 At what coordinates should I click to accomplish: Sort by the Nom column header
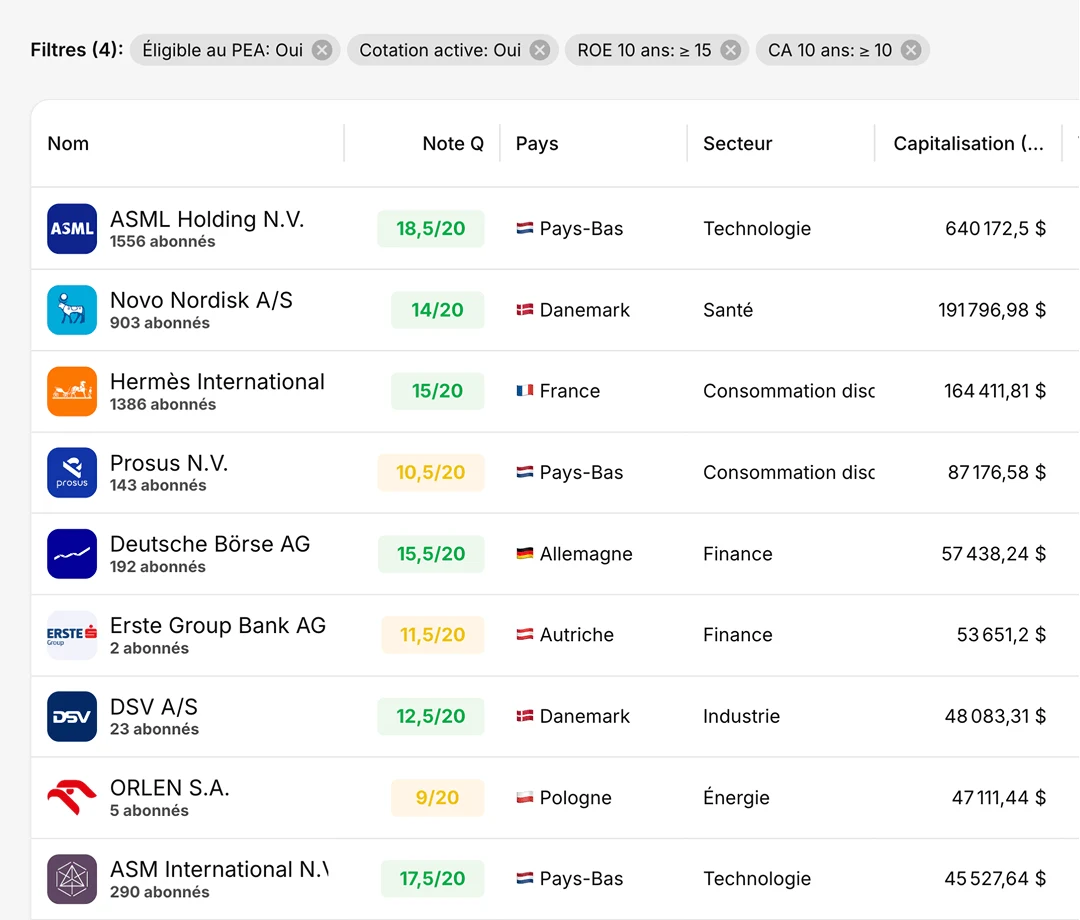pyautogui.click(x=68, y=143)
